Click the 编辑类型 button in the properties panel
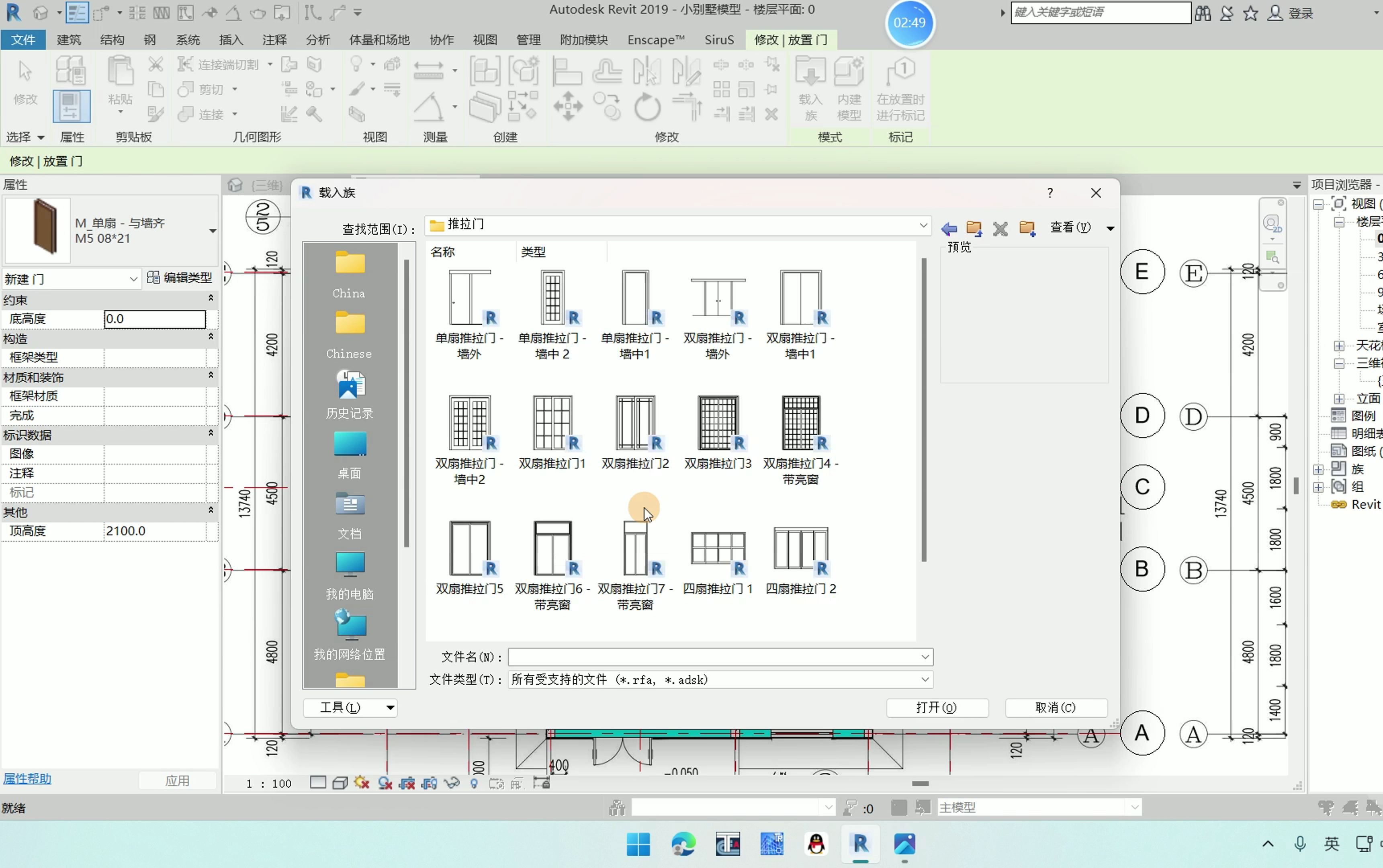 (180, 278)
